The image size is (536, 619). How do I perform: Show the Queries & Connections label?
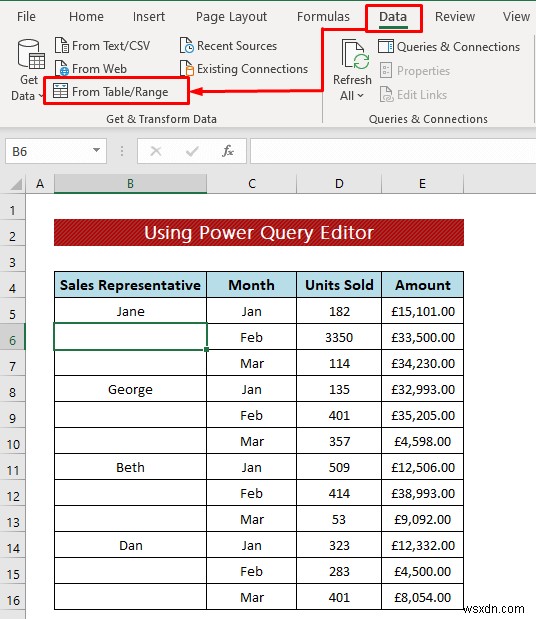click(458, 47)
